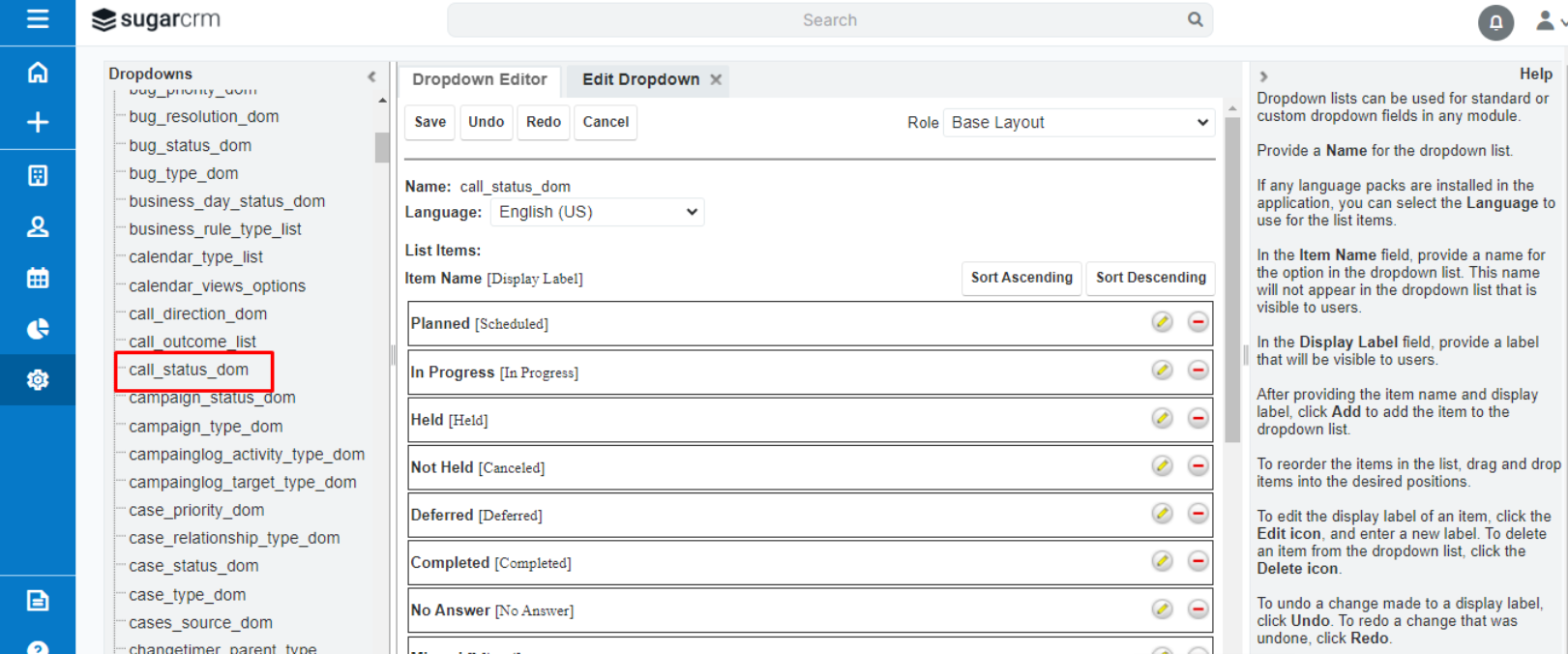Click the Cancel button
The image size is (1568, 654).
coord(606,122)
